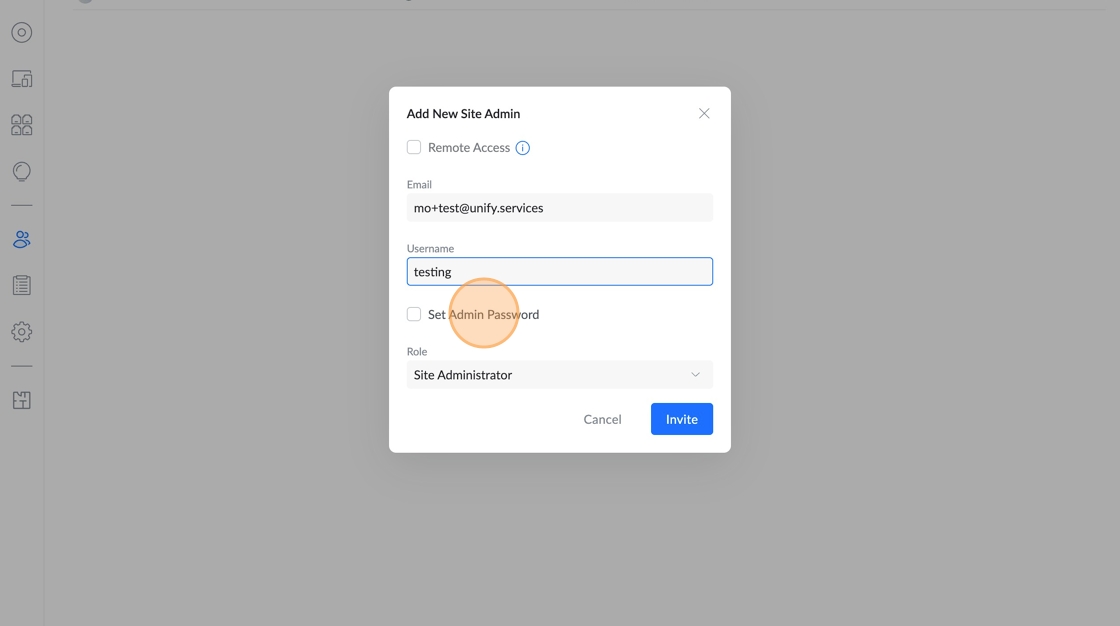This screenshot has height=626, width=1120.
Task: Open the Insights bulb icon in sidebar
Action: [x=22, y=172]
